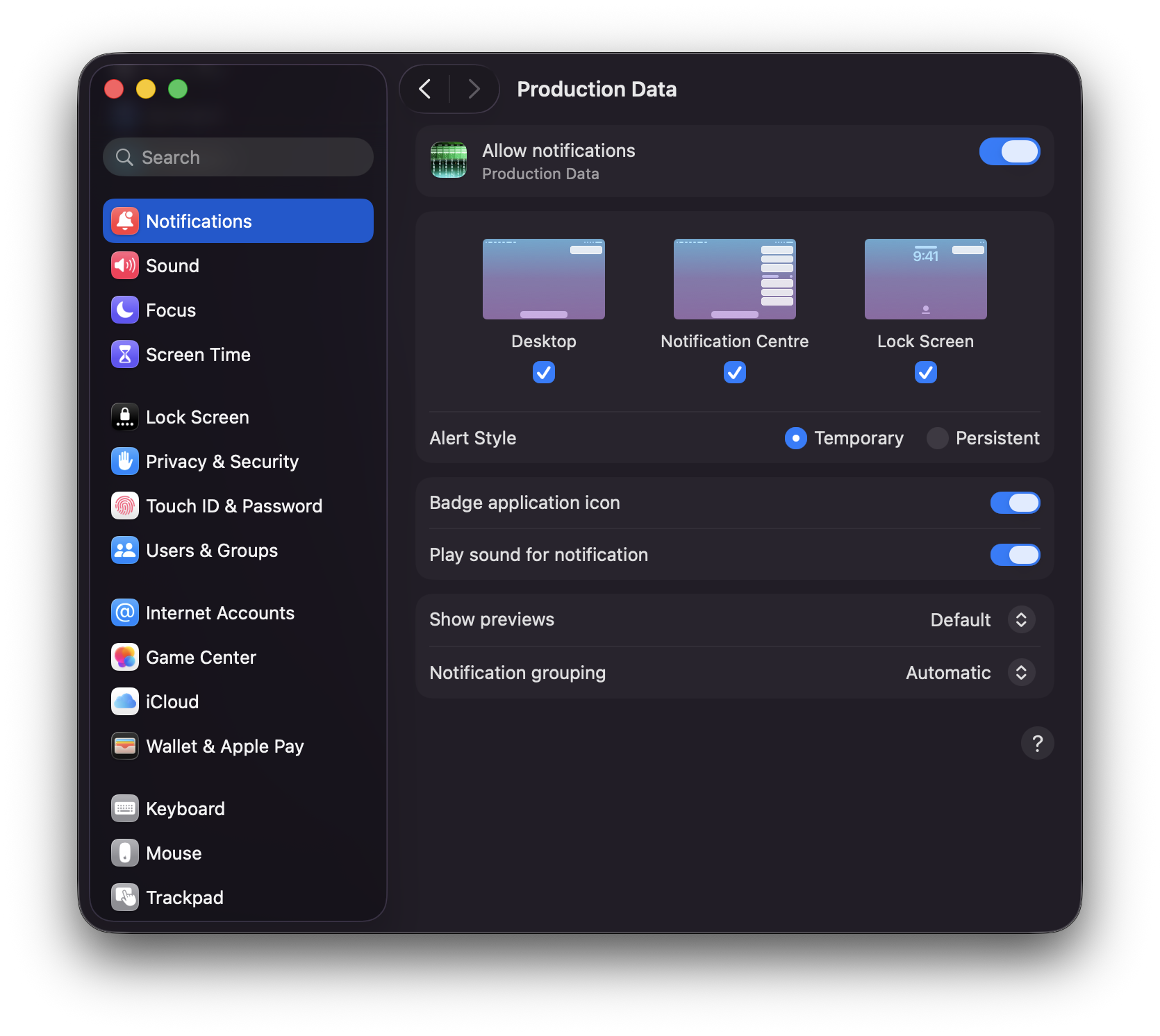This screenshot has width=1160, height=1036.
Task: Open Users & Groups settings
Action: [x=238, y=550]
